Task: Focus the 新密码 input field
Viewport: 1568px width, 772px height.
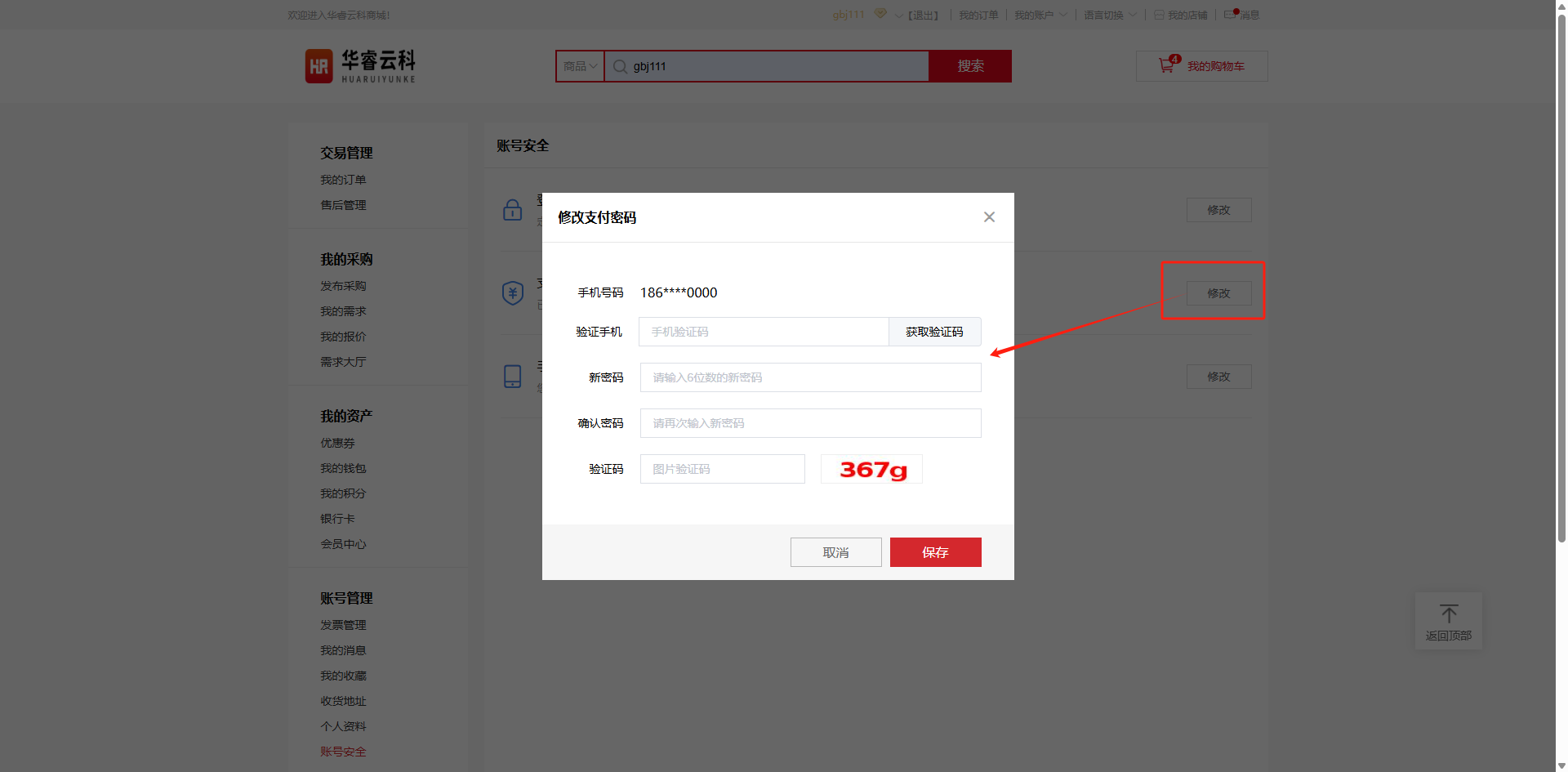Action: (810, 377)
